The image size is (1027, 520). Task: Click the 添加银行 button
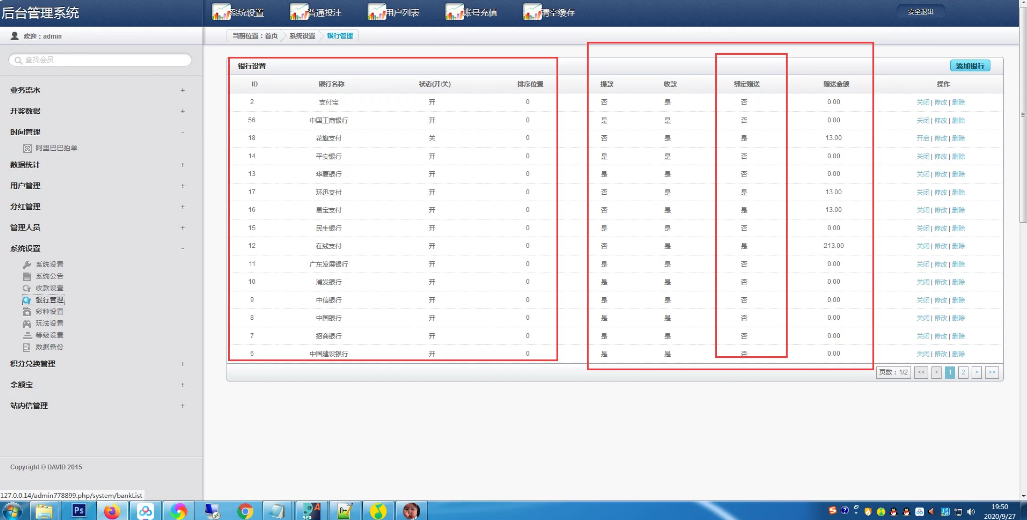[x=970, y=66]
